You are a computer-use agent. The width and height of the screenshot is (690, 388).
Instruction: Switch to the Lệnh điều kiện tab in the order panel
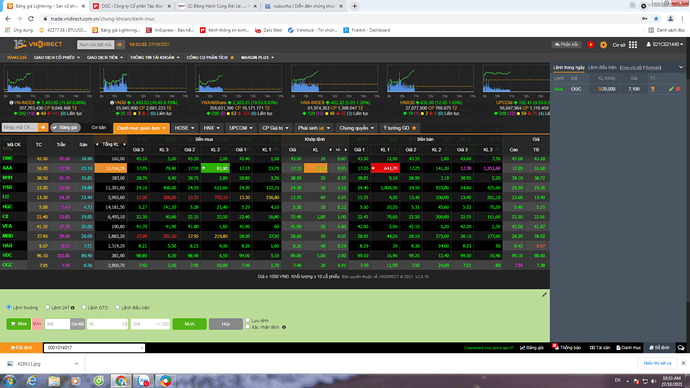602,67
